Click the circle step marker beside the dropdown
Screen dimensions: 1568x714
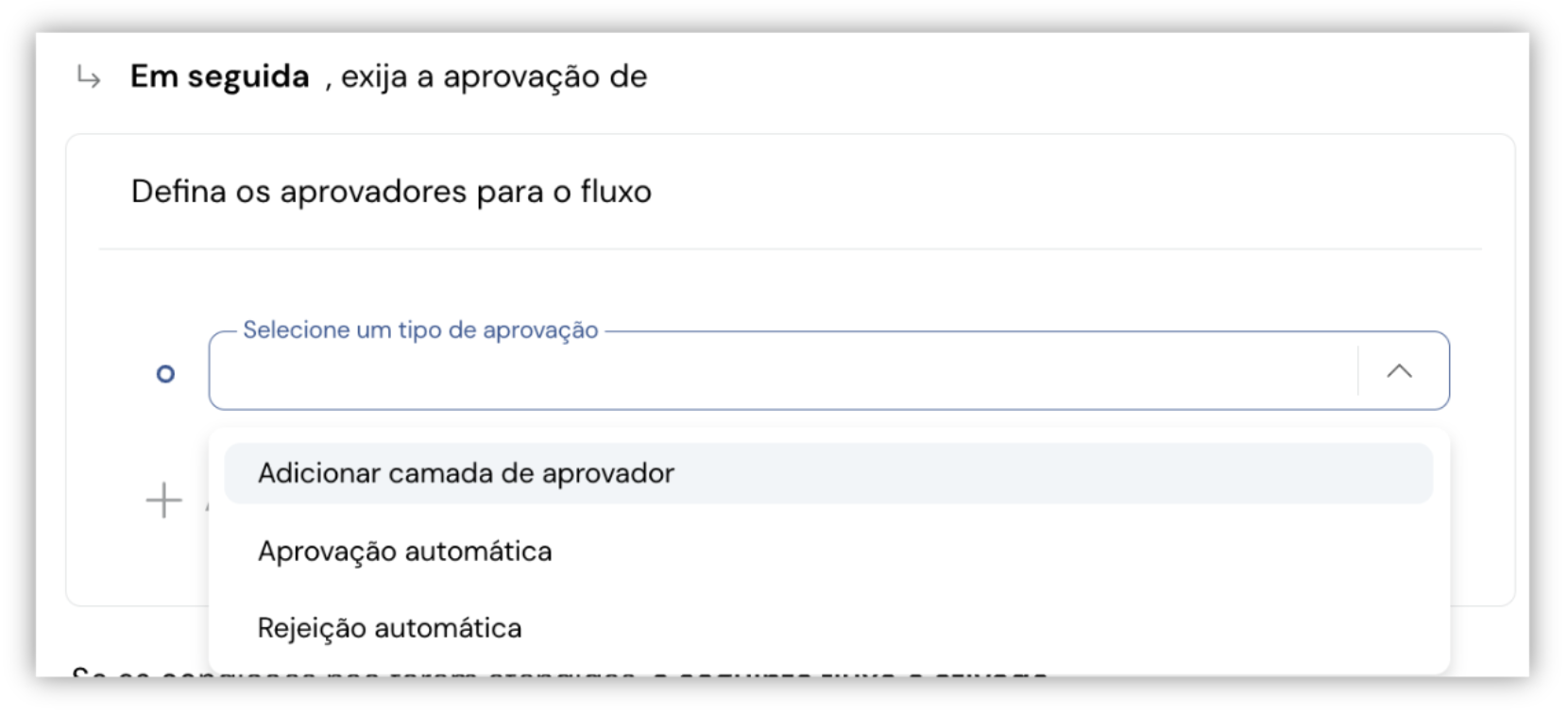[x=165, y=374]
